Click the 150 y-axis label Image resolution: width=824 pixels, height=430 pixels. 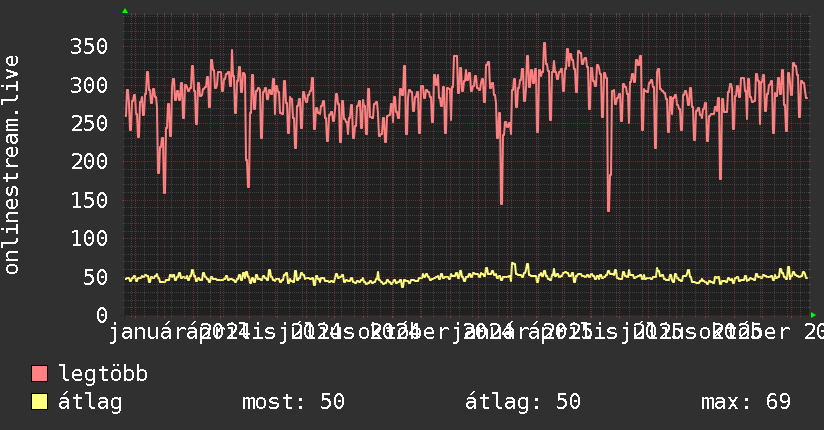coord(89,200)
